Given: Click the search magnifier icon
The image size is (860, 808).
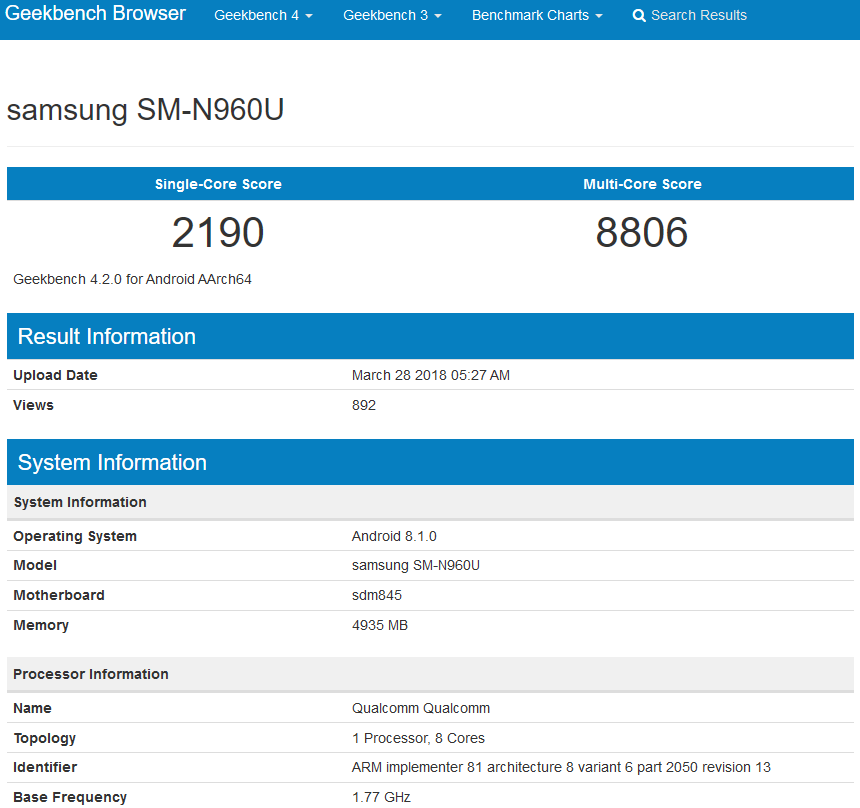Looking at the screenshot, I should click(x=638, y=15).
